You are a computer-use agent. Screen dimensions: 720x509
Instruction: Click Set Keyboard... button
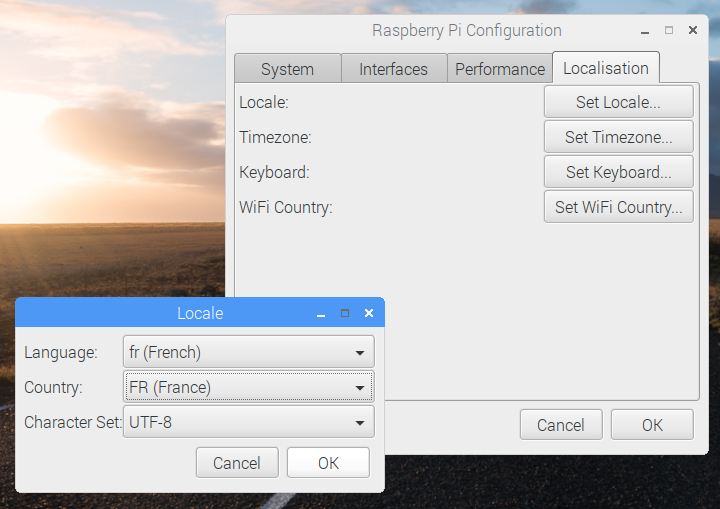click(x=619, y=172)
